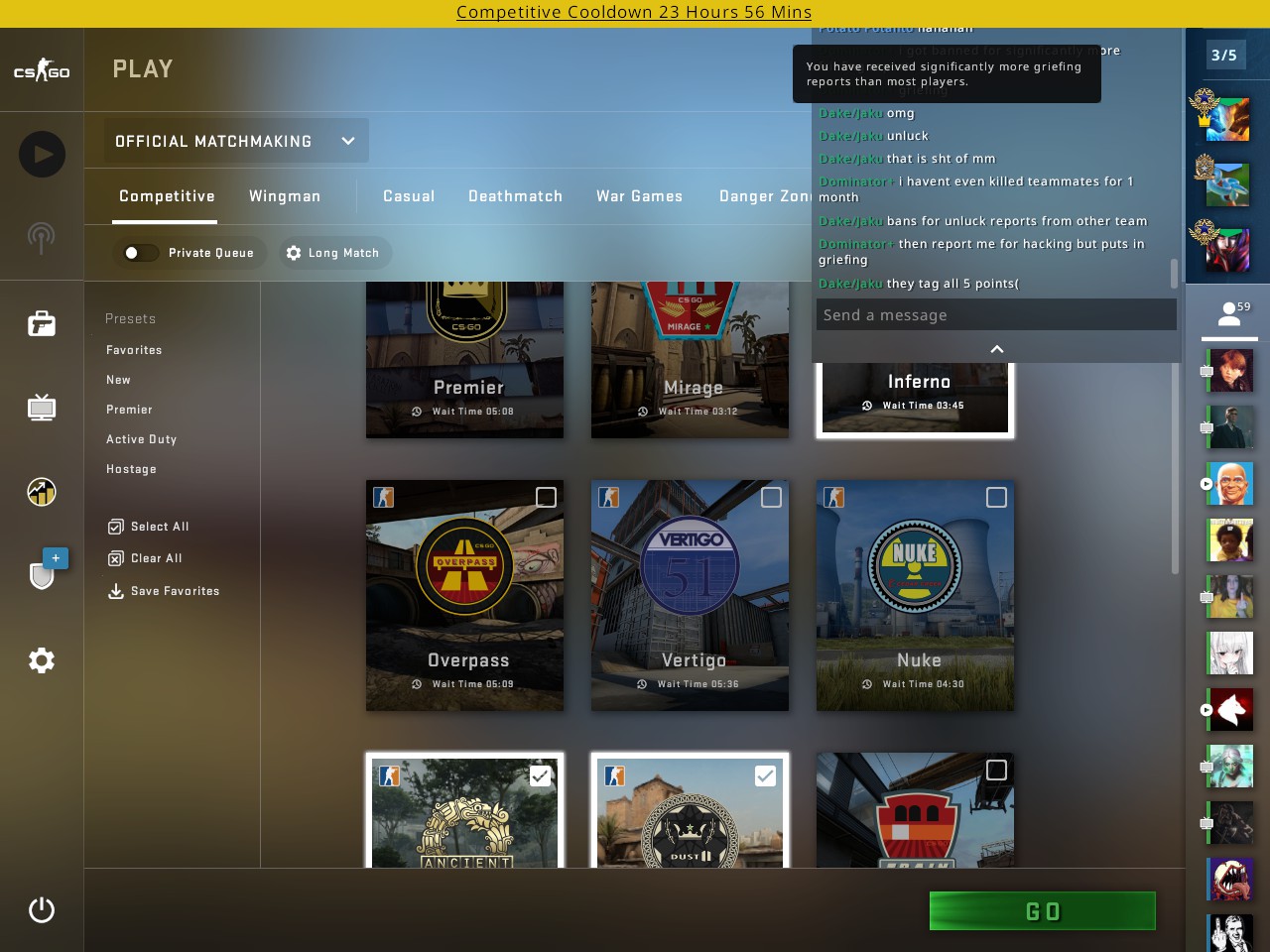1270x952 pixels.
Task: Click the Long Match setting button
Action: (333, 253)
